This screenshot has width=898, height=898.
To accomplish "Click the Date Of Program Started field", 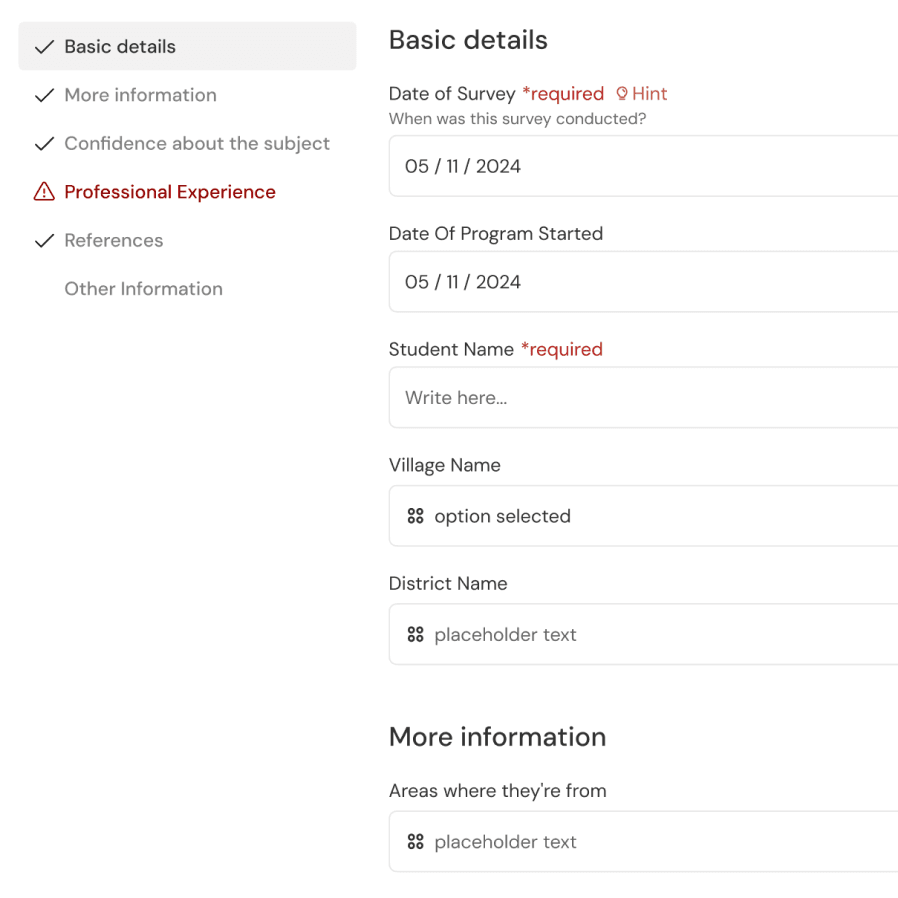I will pyautogui.click(x=643, y=282).
